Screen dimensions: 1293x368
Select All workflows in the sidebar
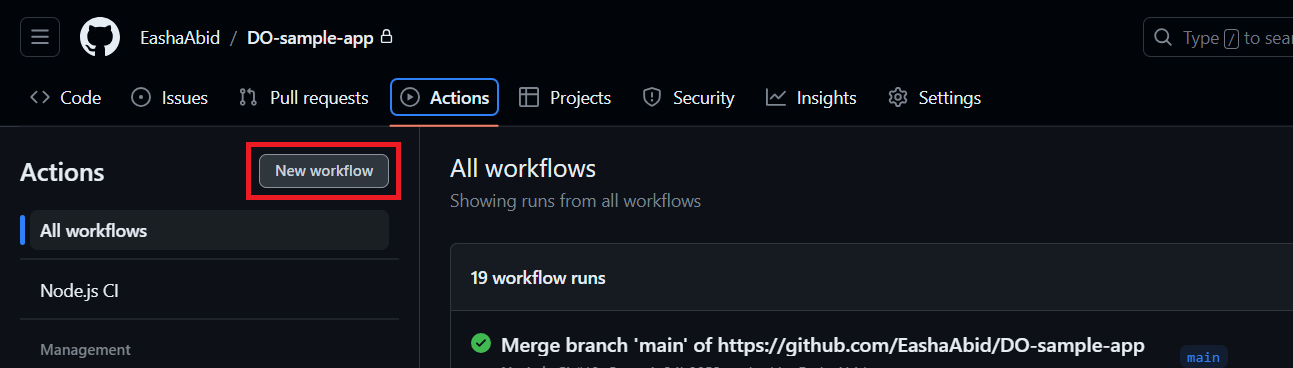(209, 230)
